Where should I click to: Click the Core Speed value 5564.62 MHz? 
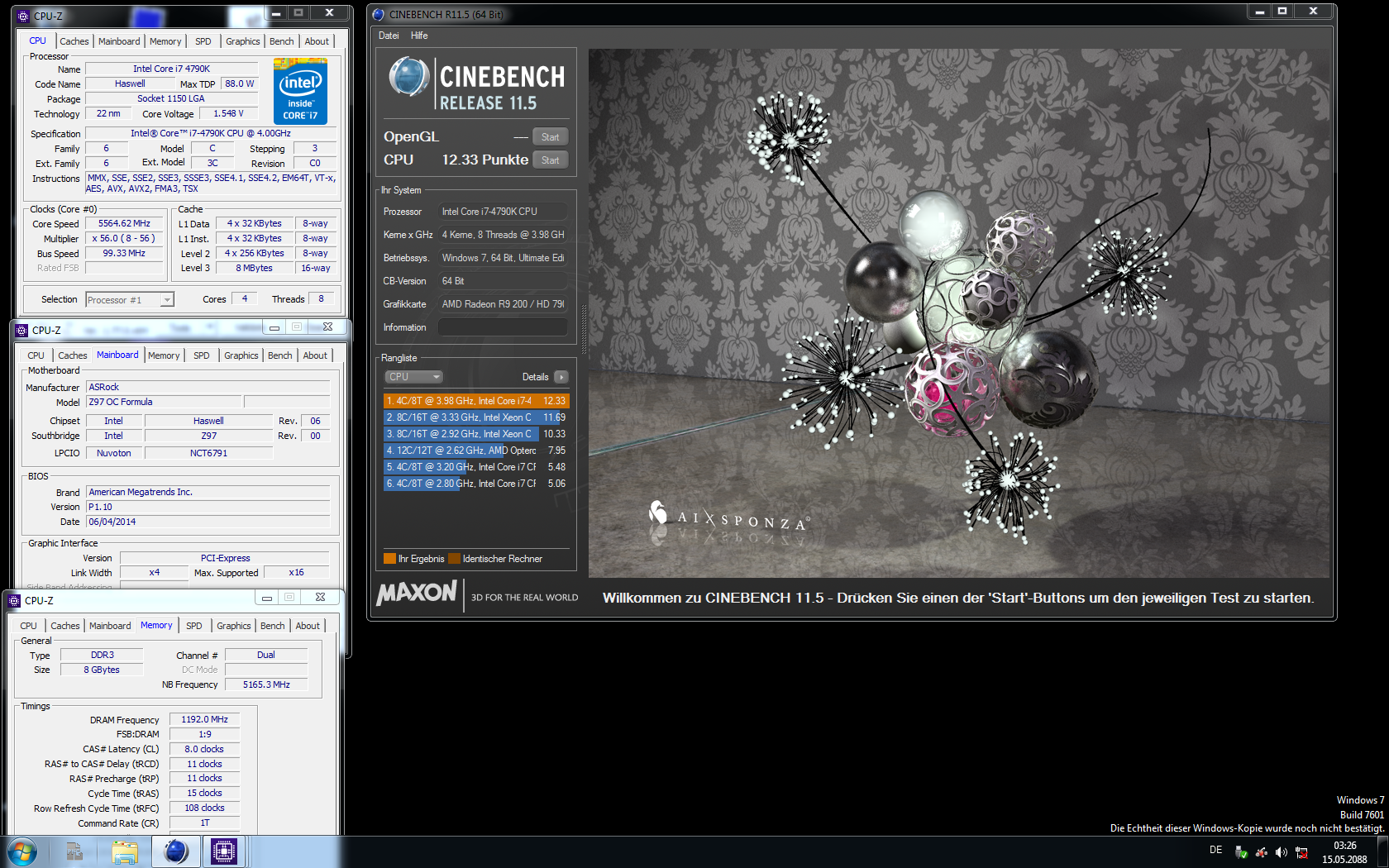[x=124, y=223]
